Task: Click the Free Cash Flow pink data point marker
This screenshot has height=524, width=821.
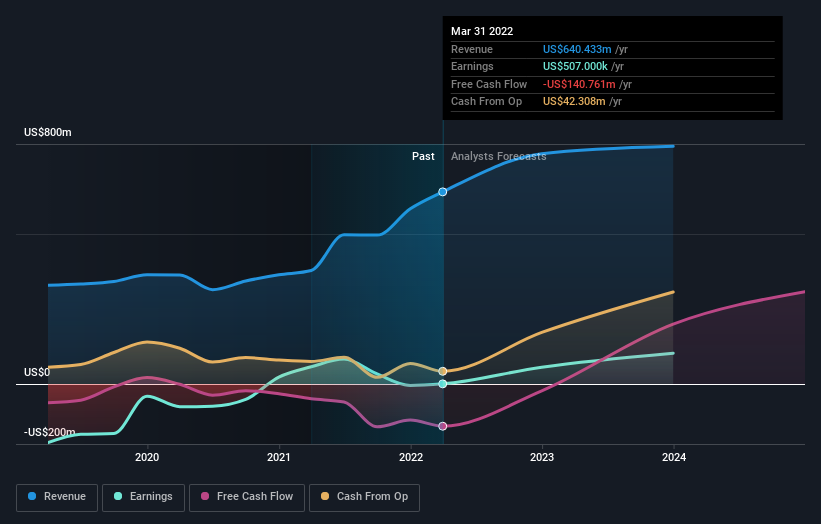Action: (x=443, y=426)
